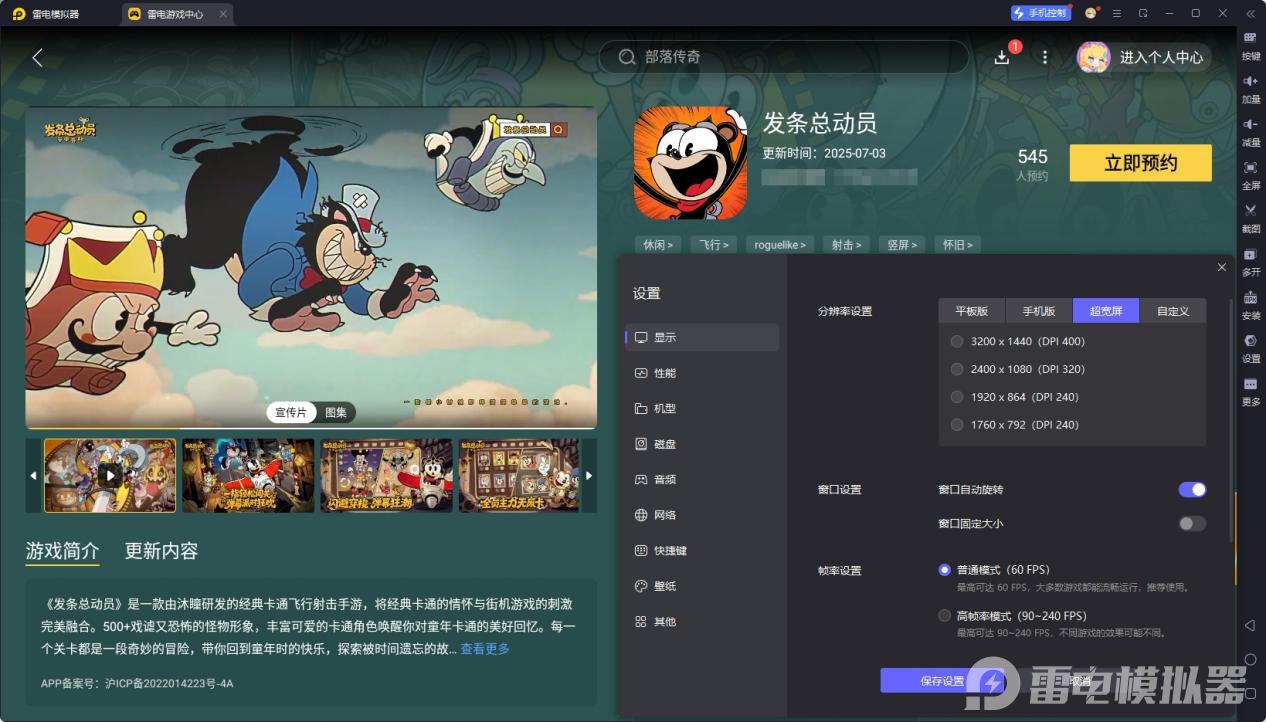
Task: Toggle 窗口自动旋转 switch off
Action: (x=1192, y=489)
